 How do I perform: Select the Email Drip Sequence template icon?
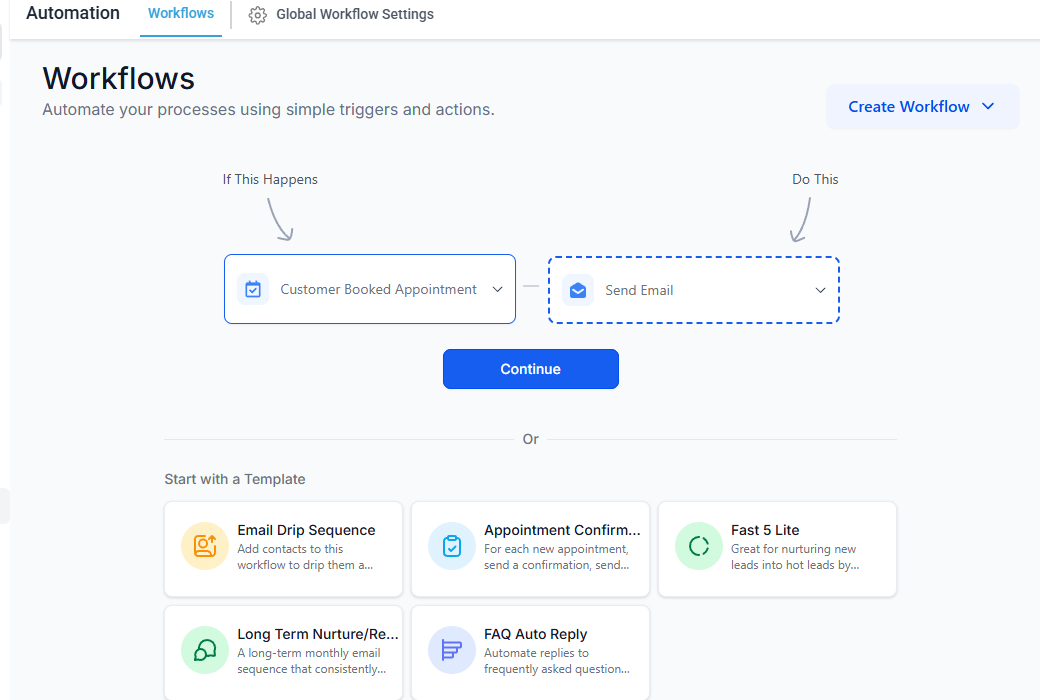[204, 546]
